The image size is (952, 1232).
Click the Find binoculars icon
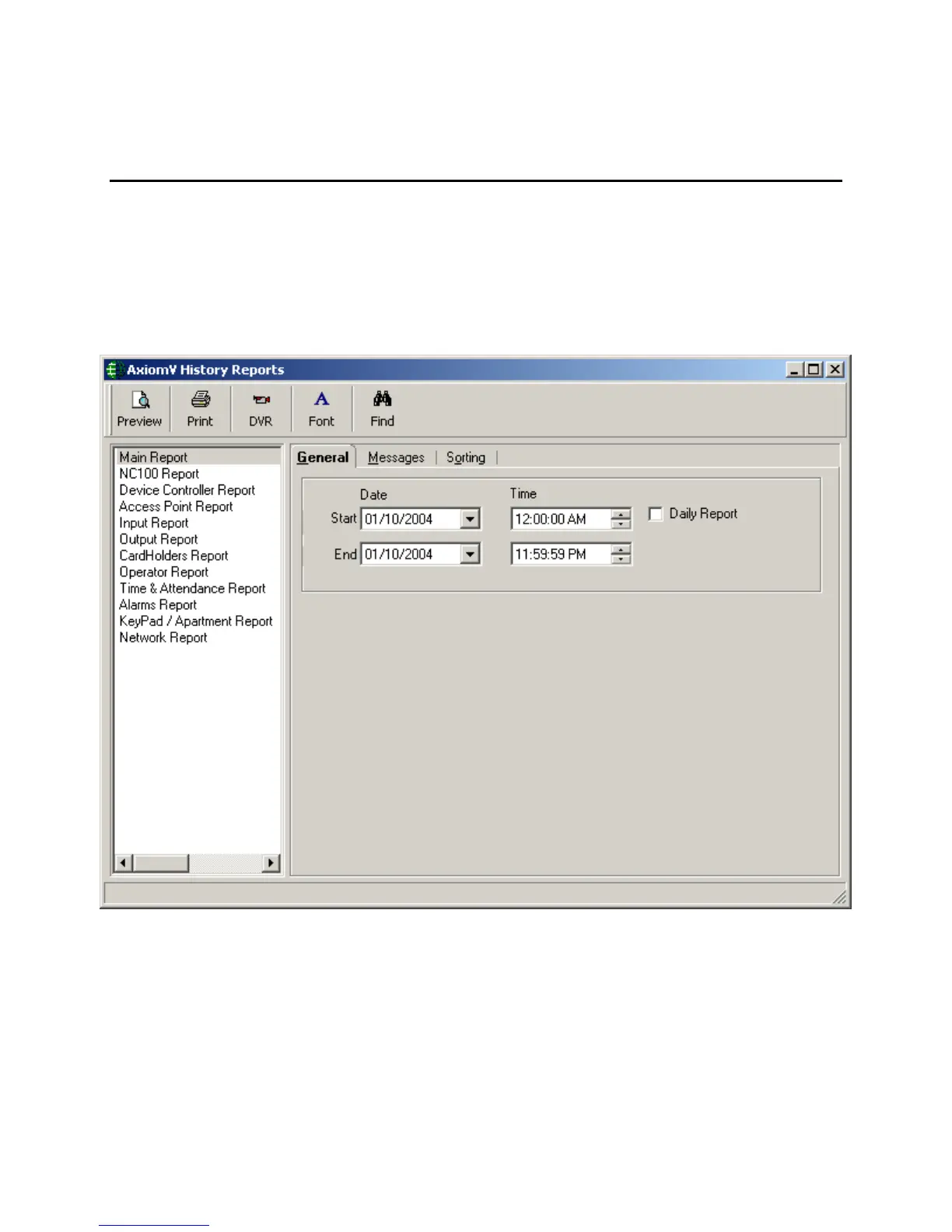[x=382, y=409]
